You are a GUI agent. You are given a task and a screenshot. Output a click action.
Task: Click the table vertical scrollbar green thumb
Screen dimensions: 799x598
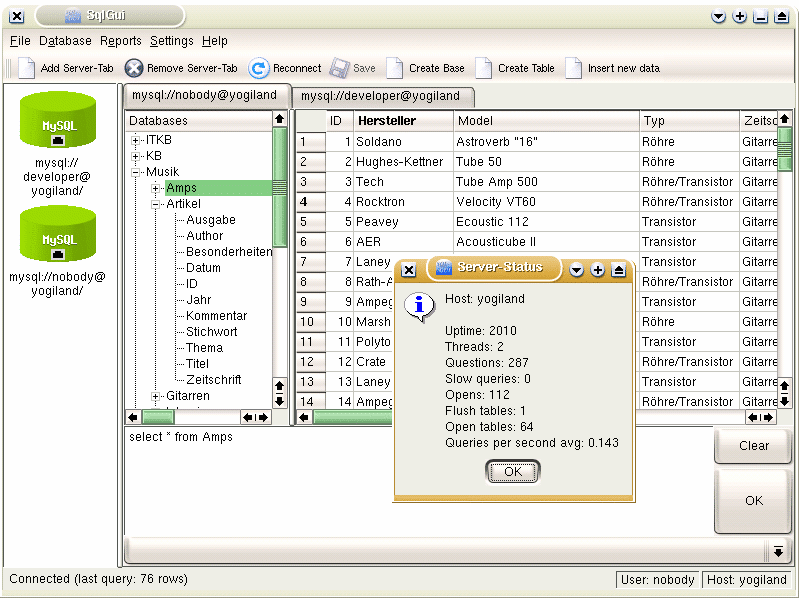tap(784, 149)
